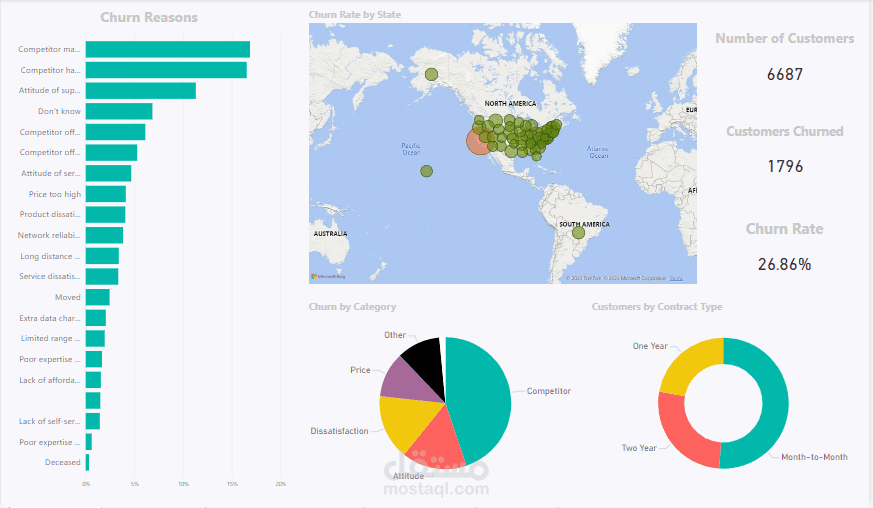This screenshot has width=873, height=508.
Task: Click the Price pie label
Action: 360,370
